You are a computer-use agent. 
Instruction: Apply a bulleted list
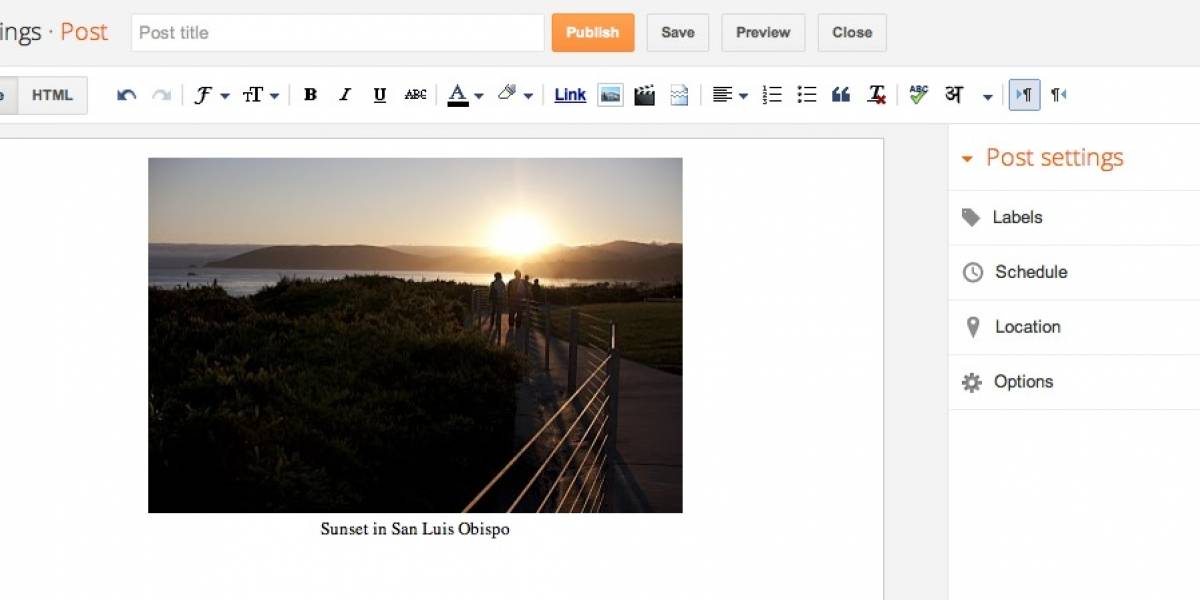[x=806, y=95]
